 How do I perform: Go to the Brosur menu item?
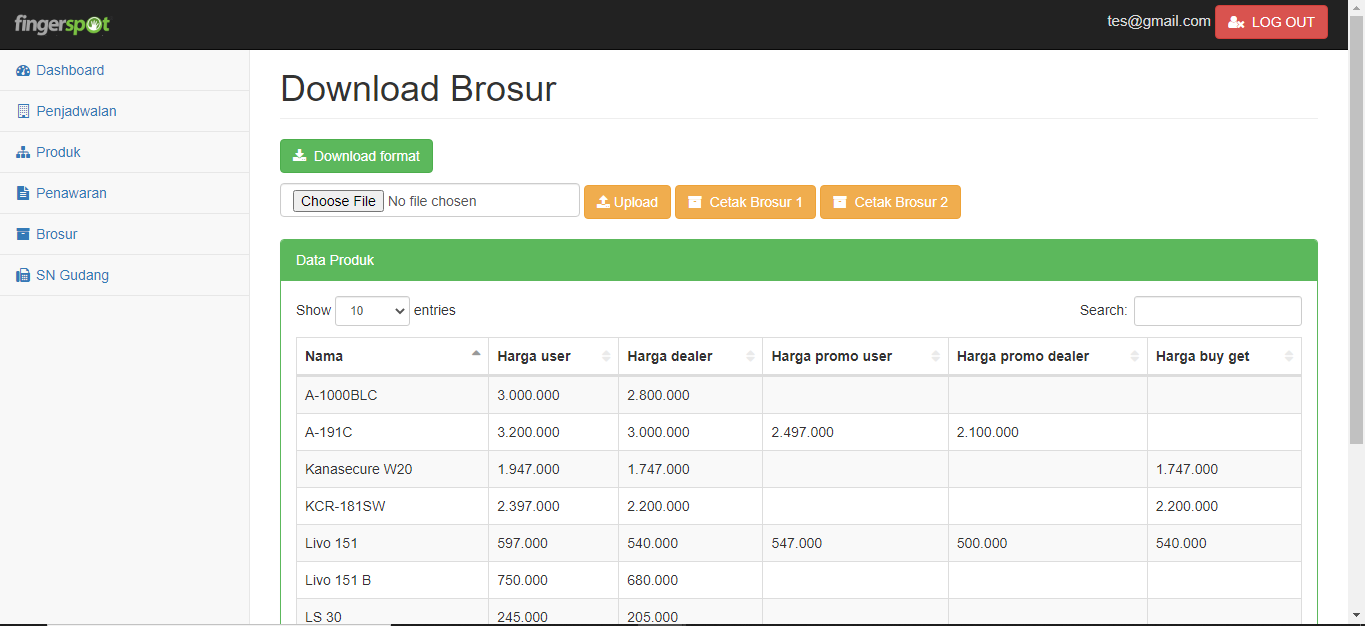(x=56, y=234)
